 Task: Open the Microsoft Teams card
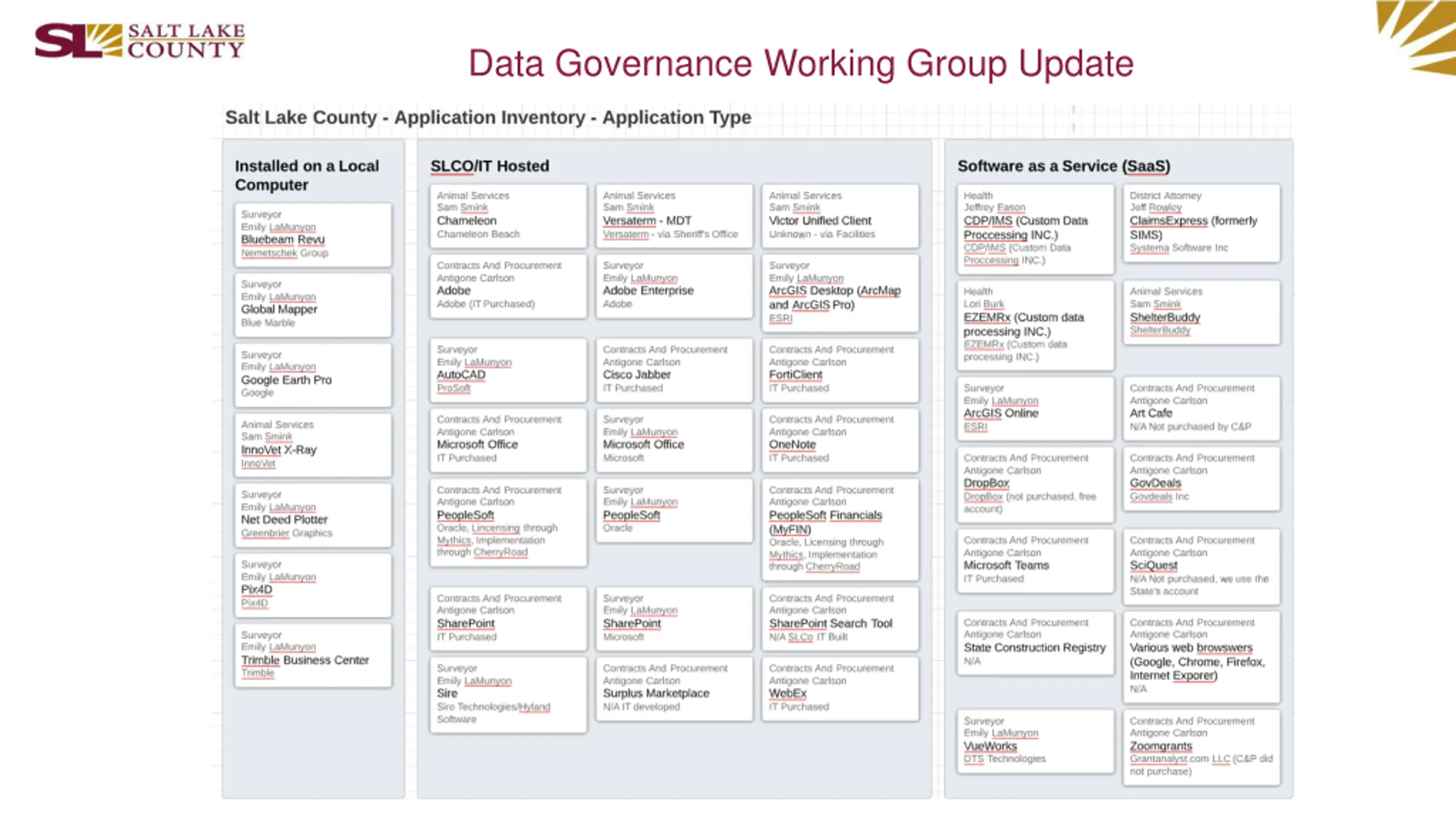(x=1035, y=561)
